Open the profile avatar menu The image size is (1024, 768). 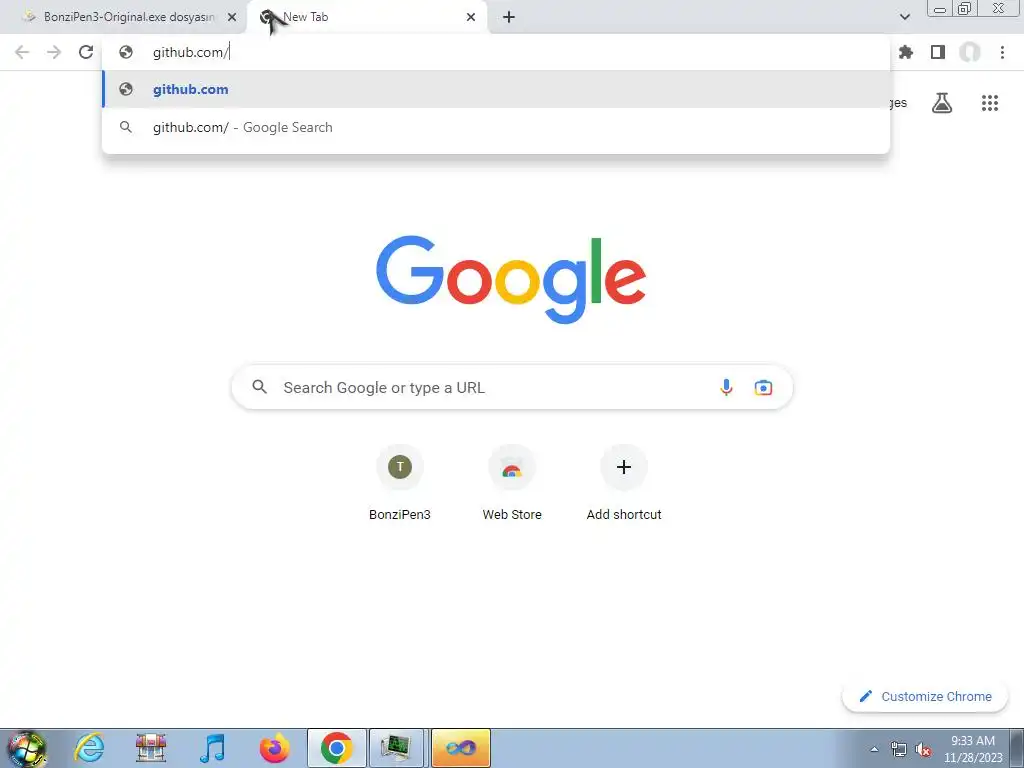(x=970, y=52)
